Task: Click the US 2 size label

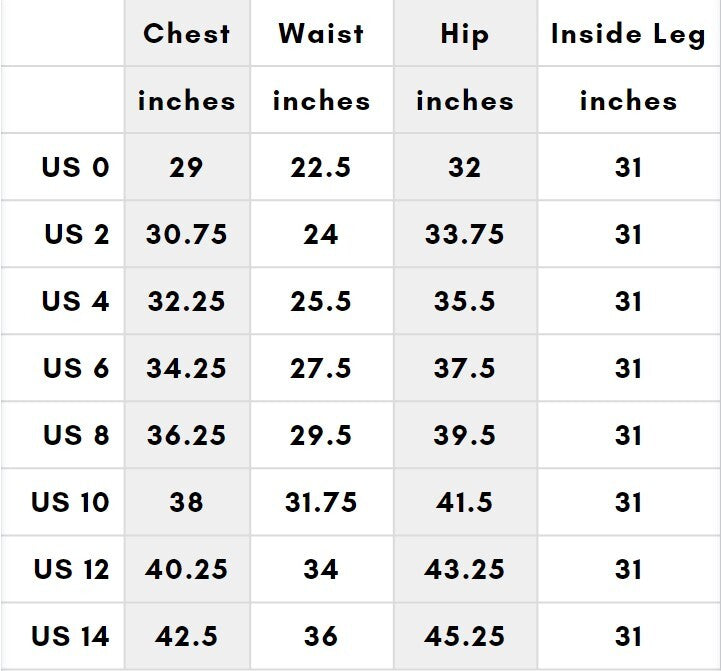Action: [x=76, y=234]
